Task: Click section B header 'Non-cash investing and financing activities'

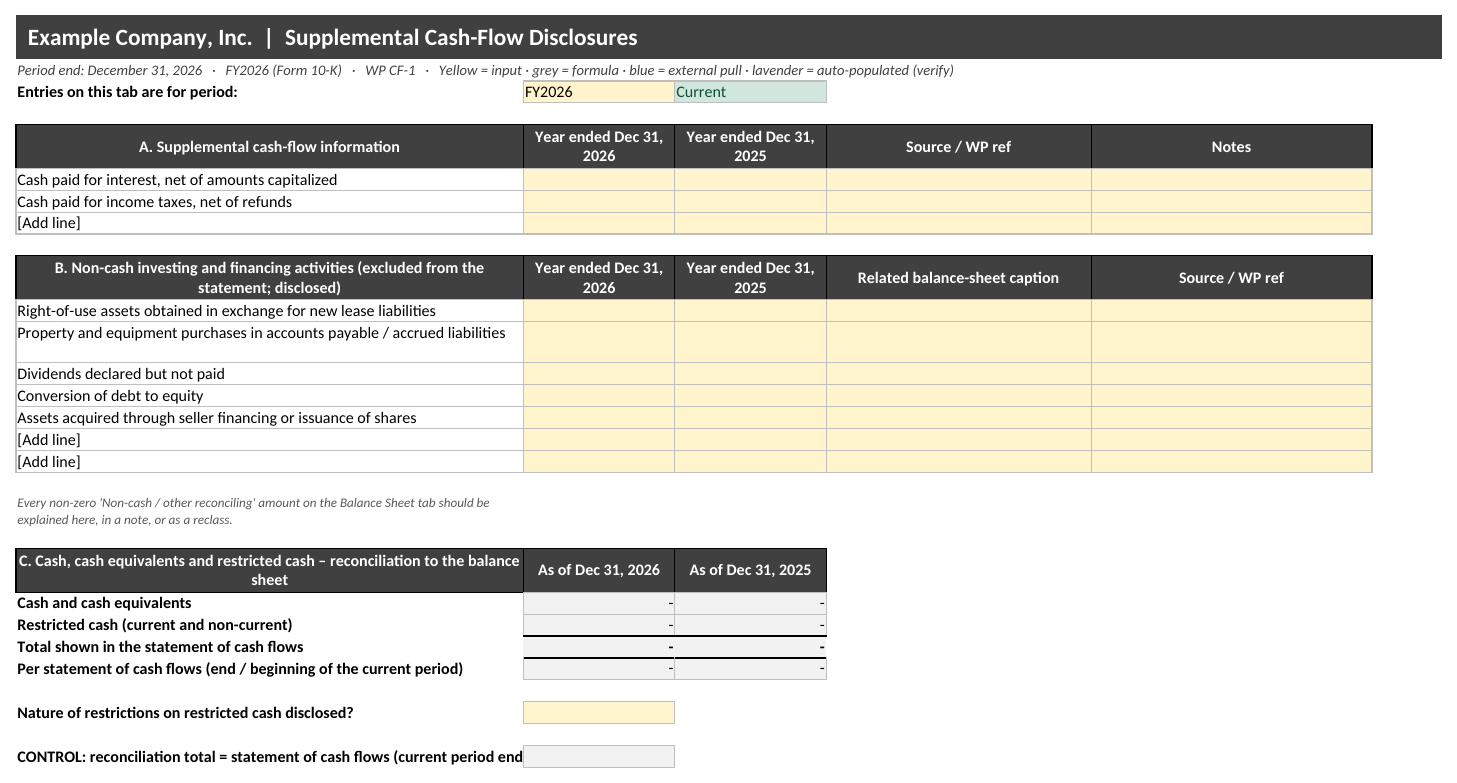Action: pyautogui.click(x=269, y=278)
